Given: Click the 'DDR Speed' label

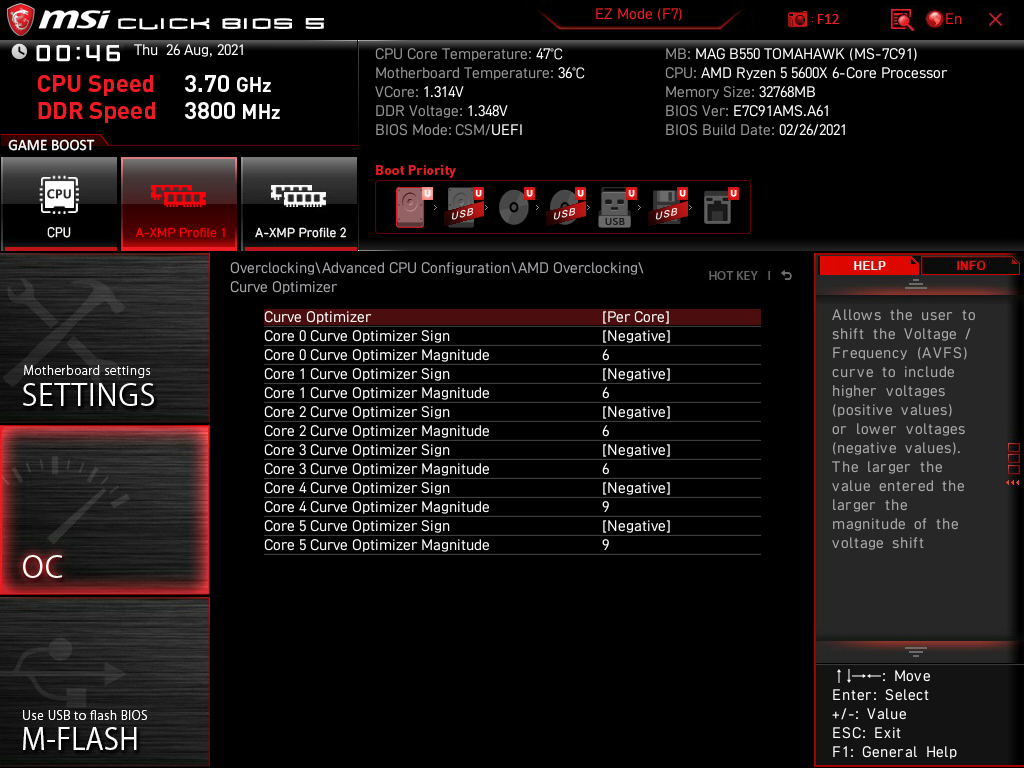Looking at the screenshot, I should (x=96, y=111).
